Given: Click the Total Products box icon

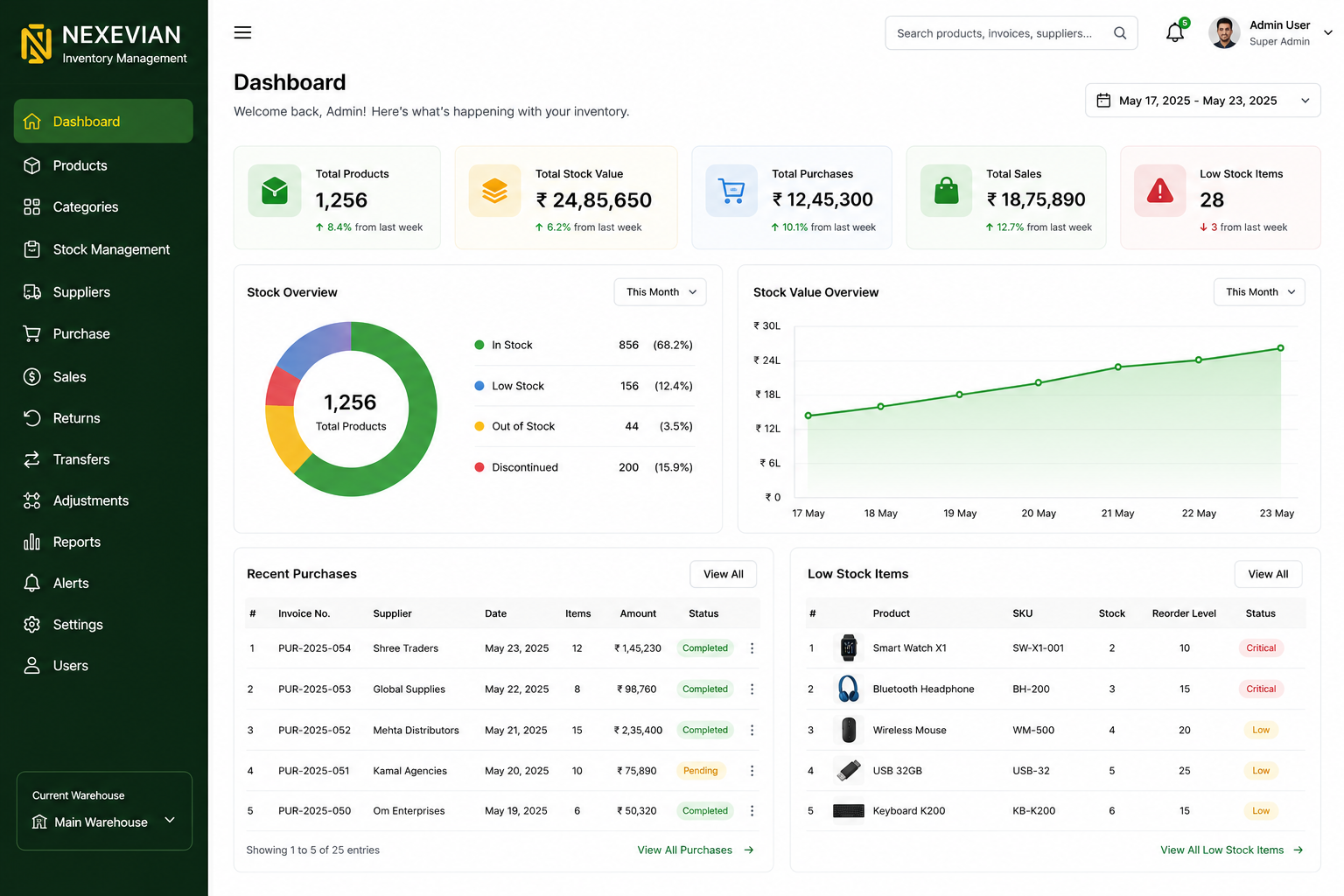Looking at the screenshot, I should pyautogui.click(x=275, y=190).
